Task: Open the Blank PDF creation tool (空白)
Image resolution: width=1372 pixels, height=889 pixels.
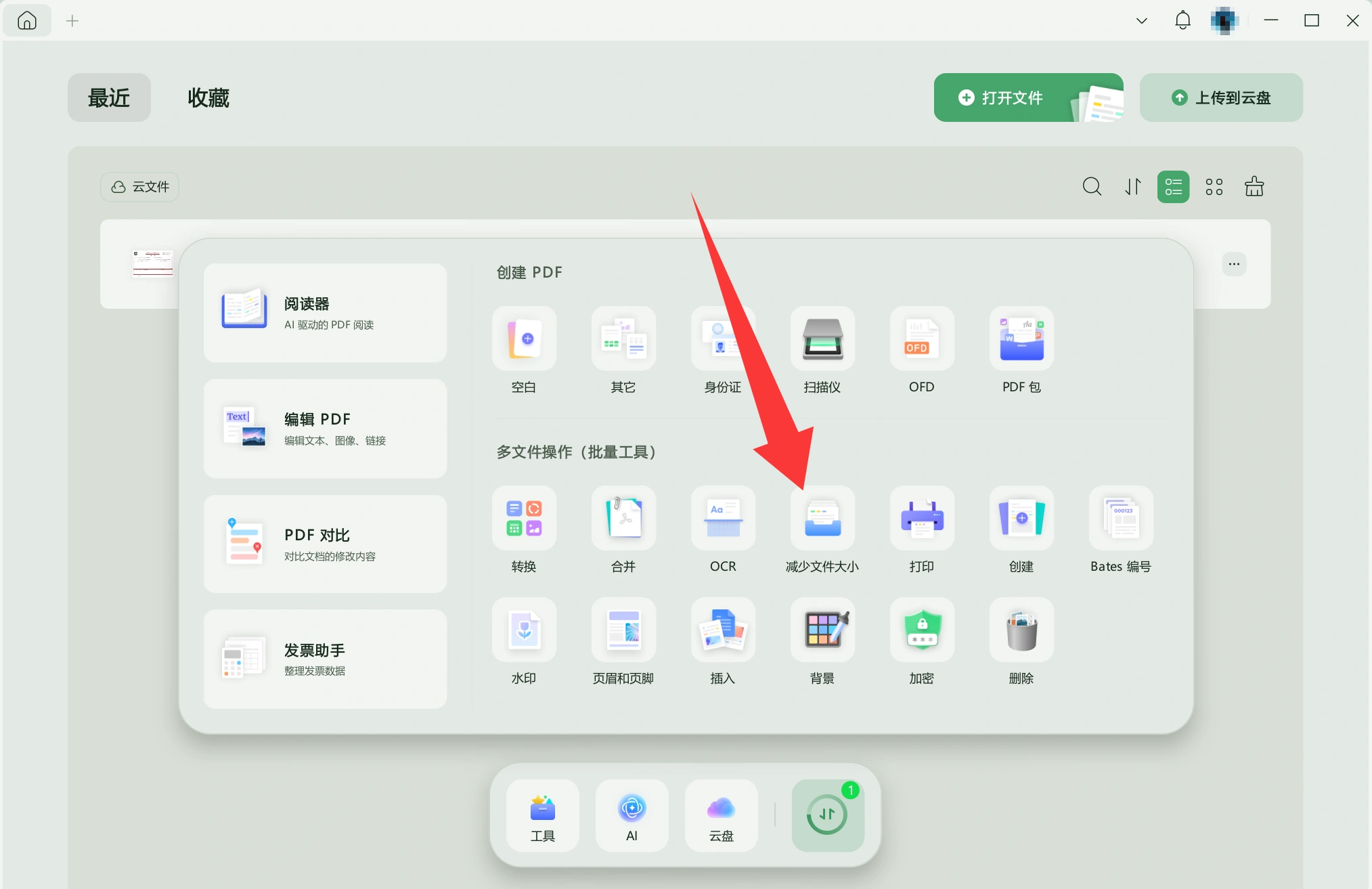Action: click(524, 339)
